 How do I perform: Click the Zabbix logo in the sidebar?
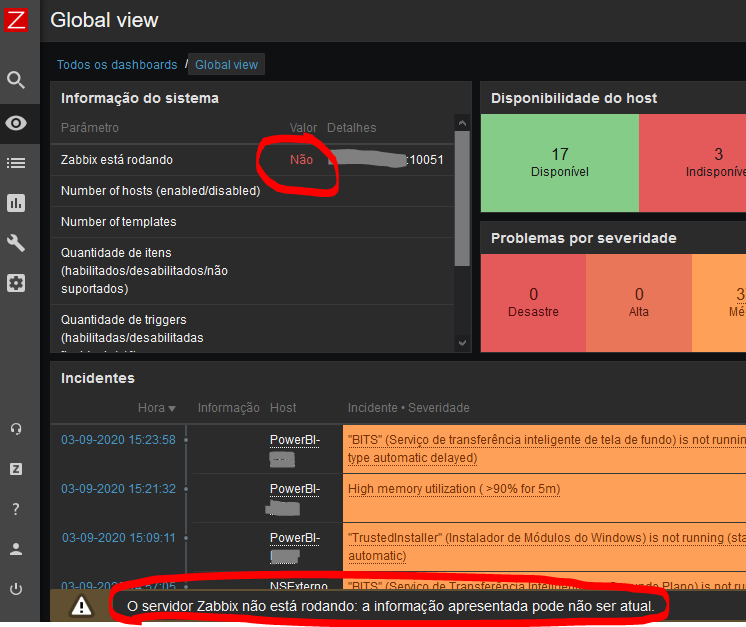tap(16, 20)
